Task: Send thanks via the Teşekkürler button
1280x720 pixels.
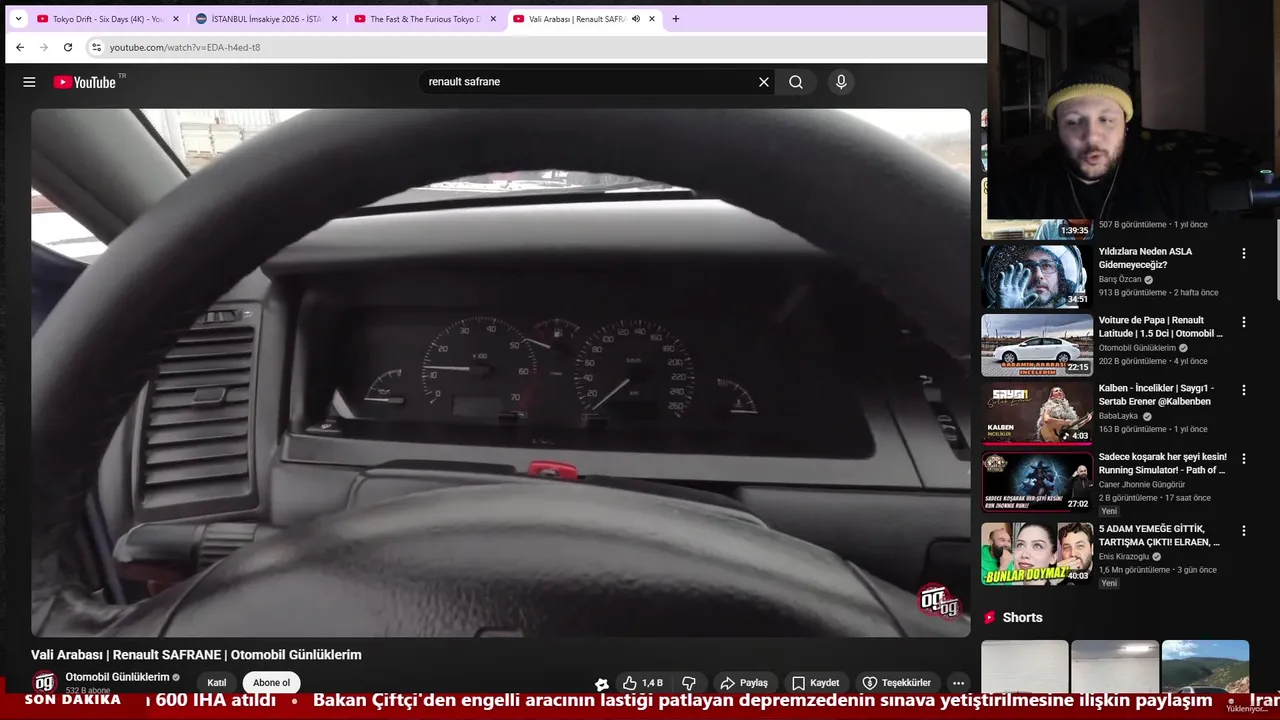Action: point(897,683)
